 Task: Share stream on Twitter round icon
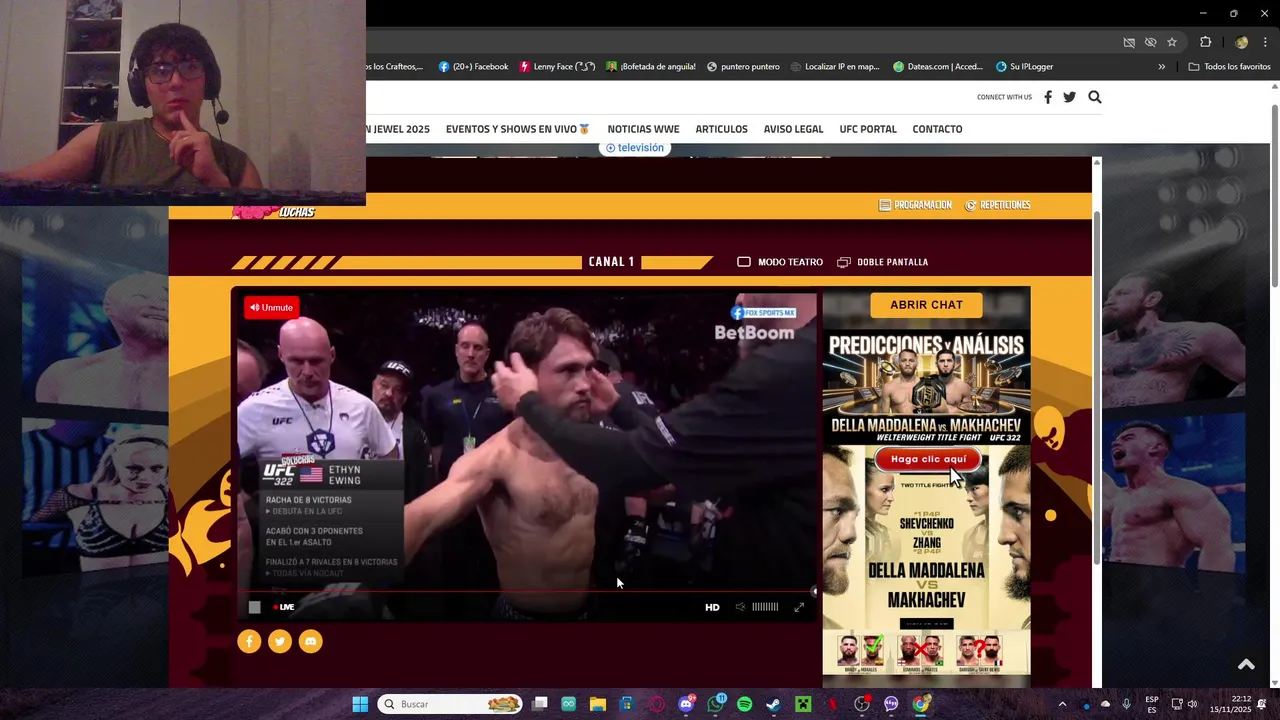point(280,641)
